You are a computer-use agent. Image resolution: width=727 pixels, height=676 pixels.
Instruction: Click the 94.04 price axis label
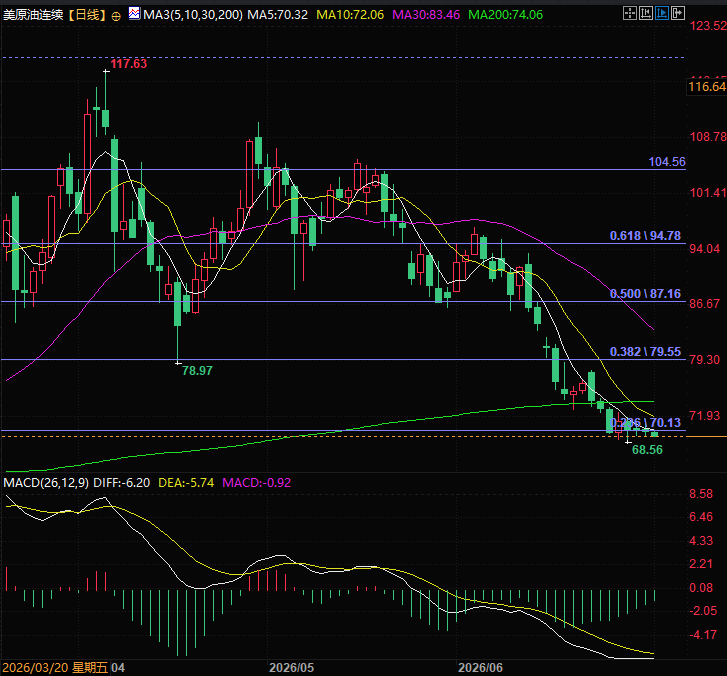tap(704, 249)
